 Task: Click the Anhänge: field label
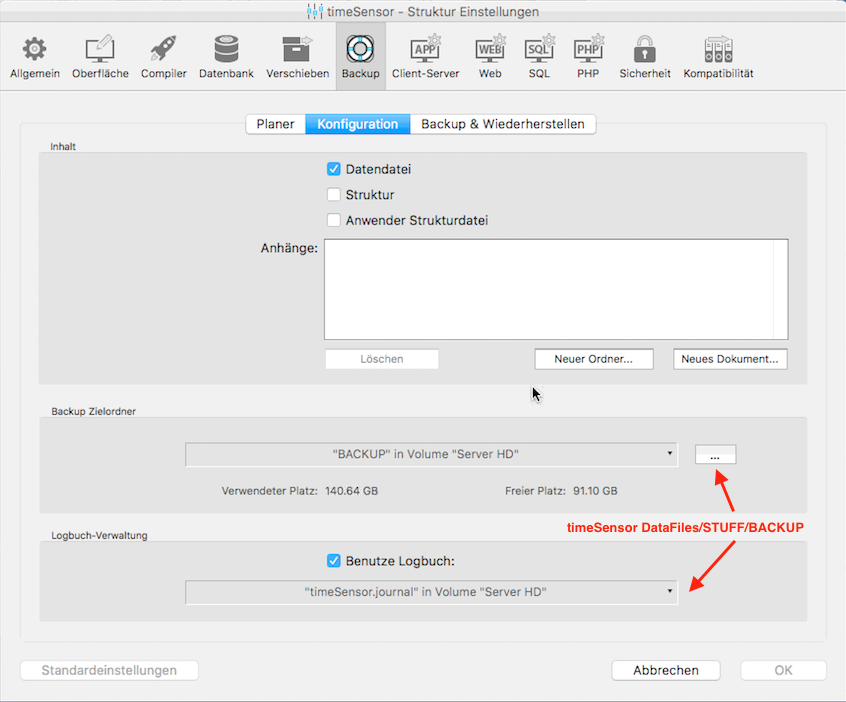pos(289,248)
